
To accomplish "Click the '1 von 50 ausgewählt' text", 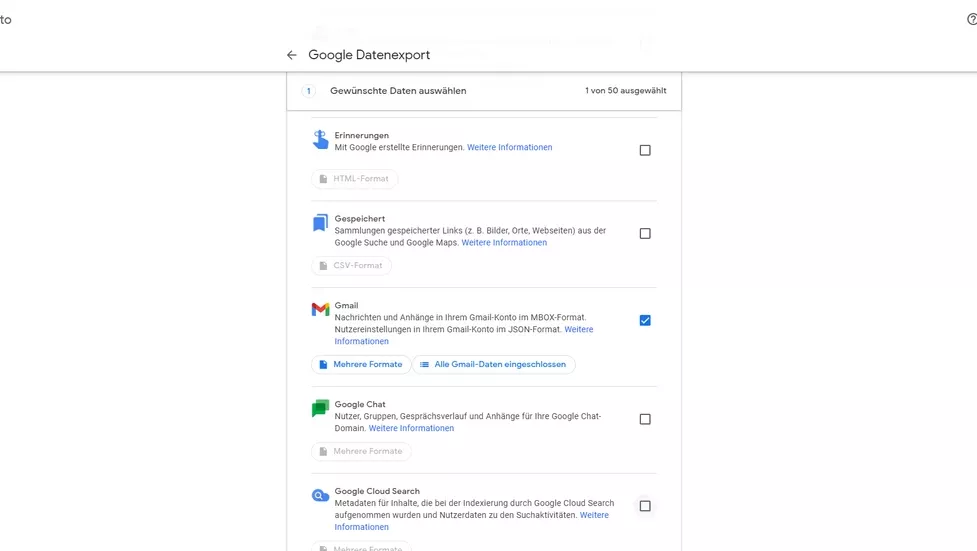I will [x=626, y=91].
